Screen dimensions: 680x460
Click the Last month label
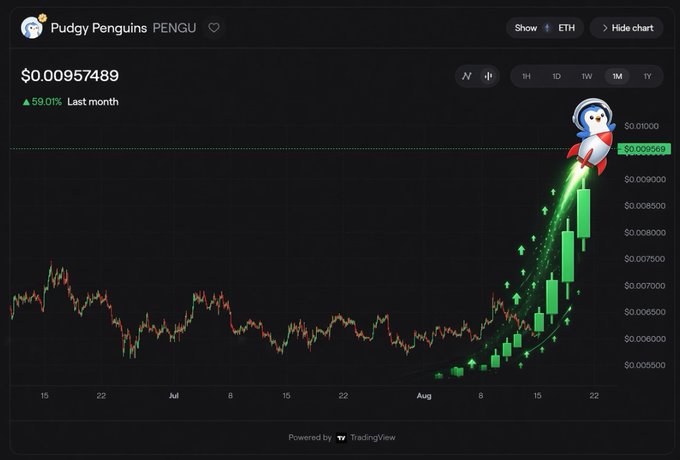pos(93,102)
